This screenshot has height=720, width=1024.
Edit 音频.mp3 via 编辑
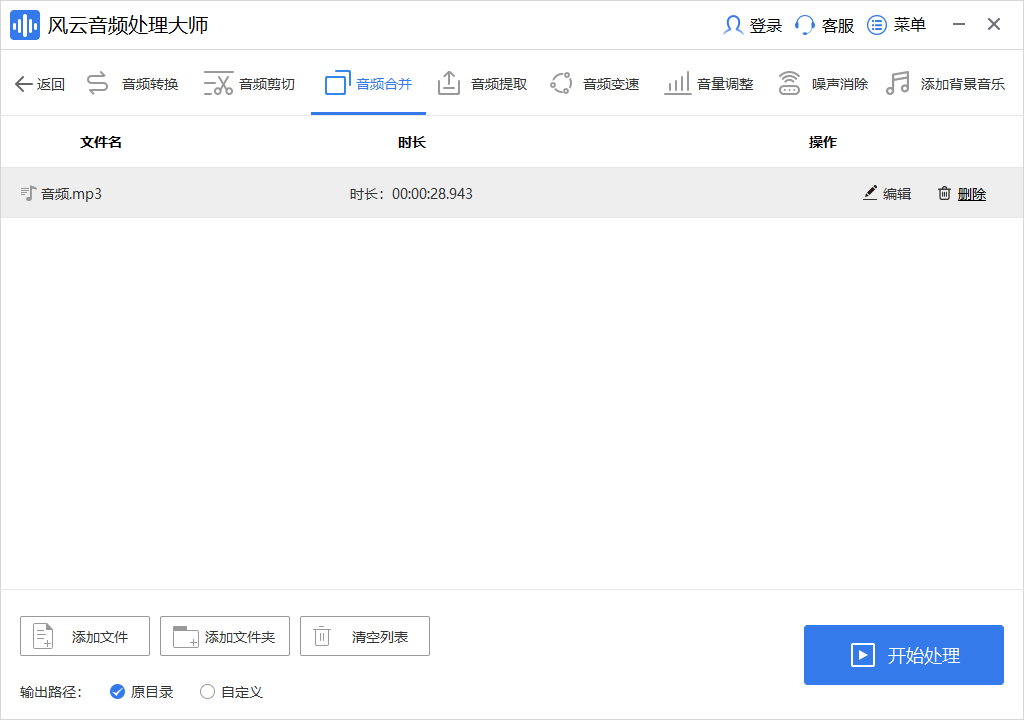(x=897, y=194)
